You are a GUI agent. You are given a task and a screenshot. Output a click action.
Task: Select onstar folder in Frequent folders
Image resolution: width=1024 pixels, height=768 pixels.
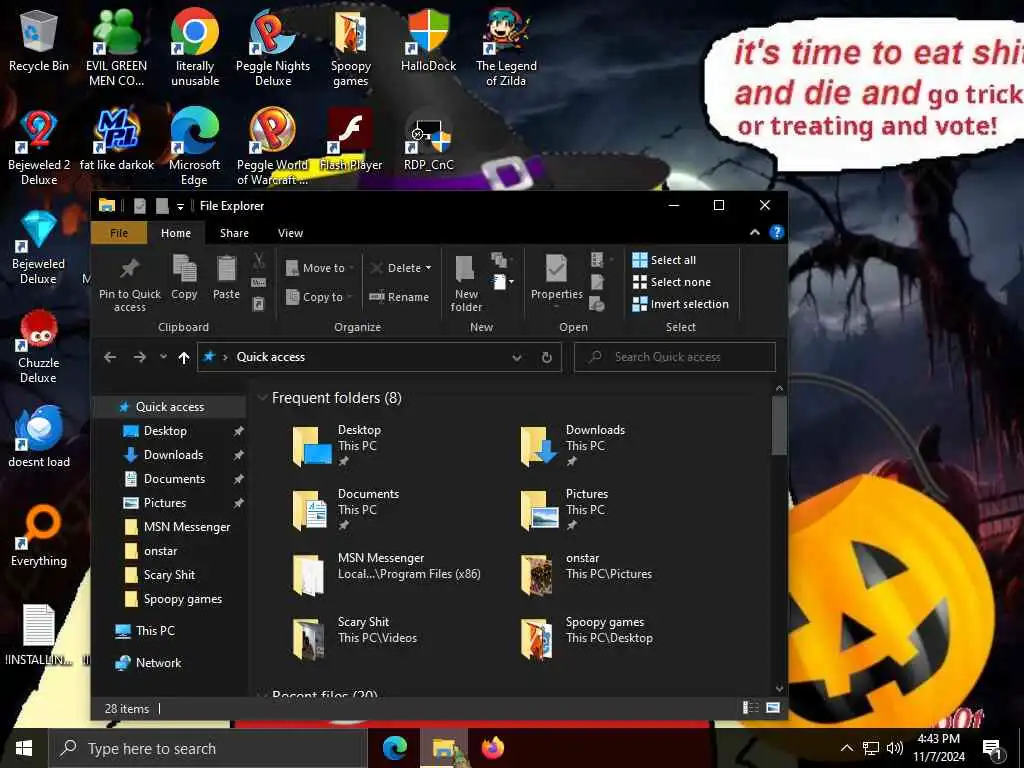(x=586, y=573)
